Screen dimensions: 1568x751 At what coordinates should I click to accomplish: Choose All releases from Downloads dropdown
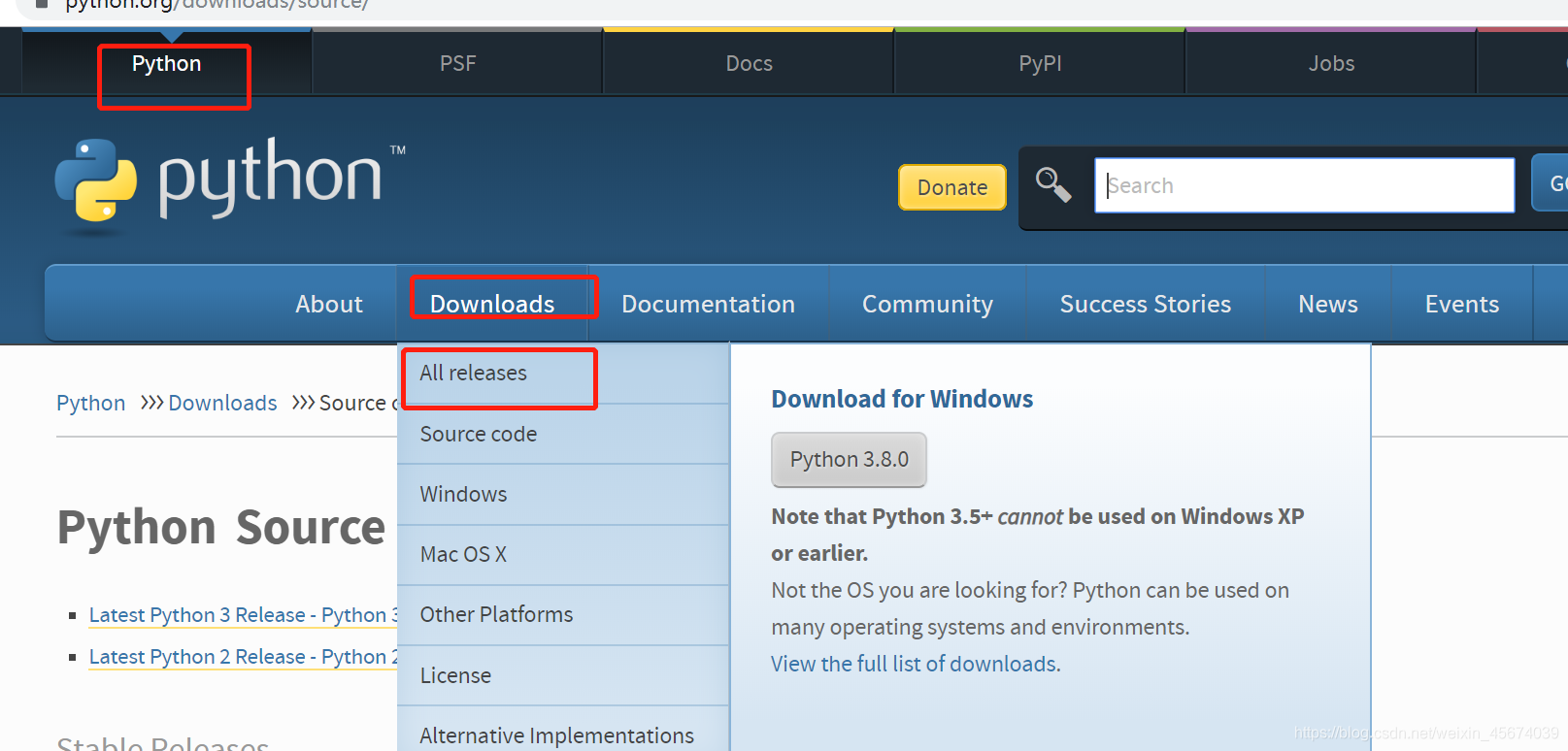pyautogui.click(x=563, y=374)
